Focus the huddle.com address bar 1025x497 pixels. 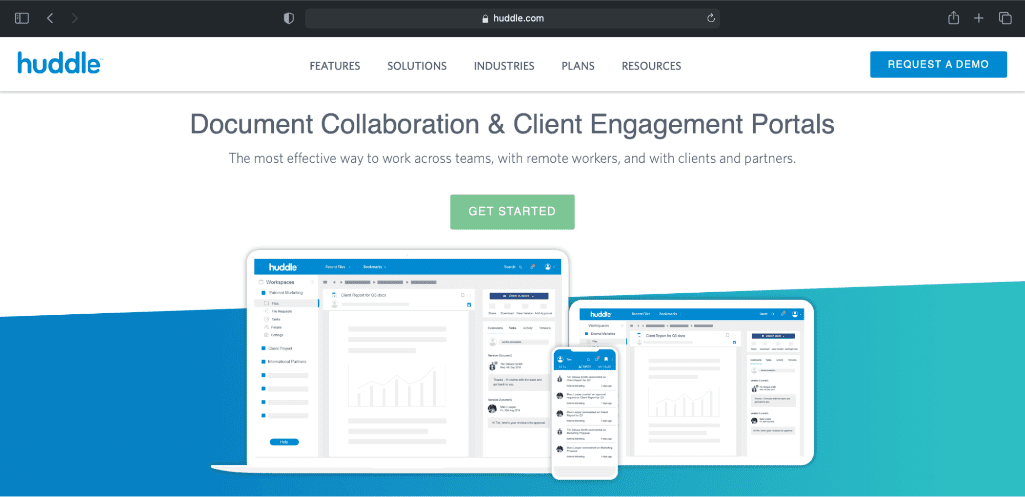(x=510, y=18)
